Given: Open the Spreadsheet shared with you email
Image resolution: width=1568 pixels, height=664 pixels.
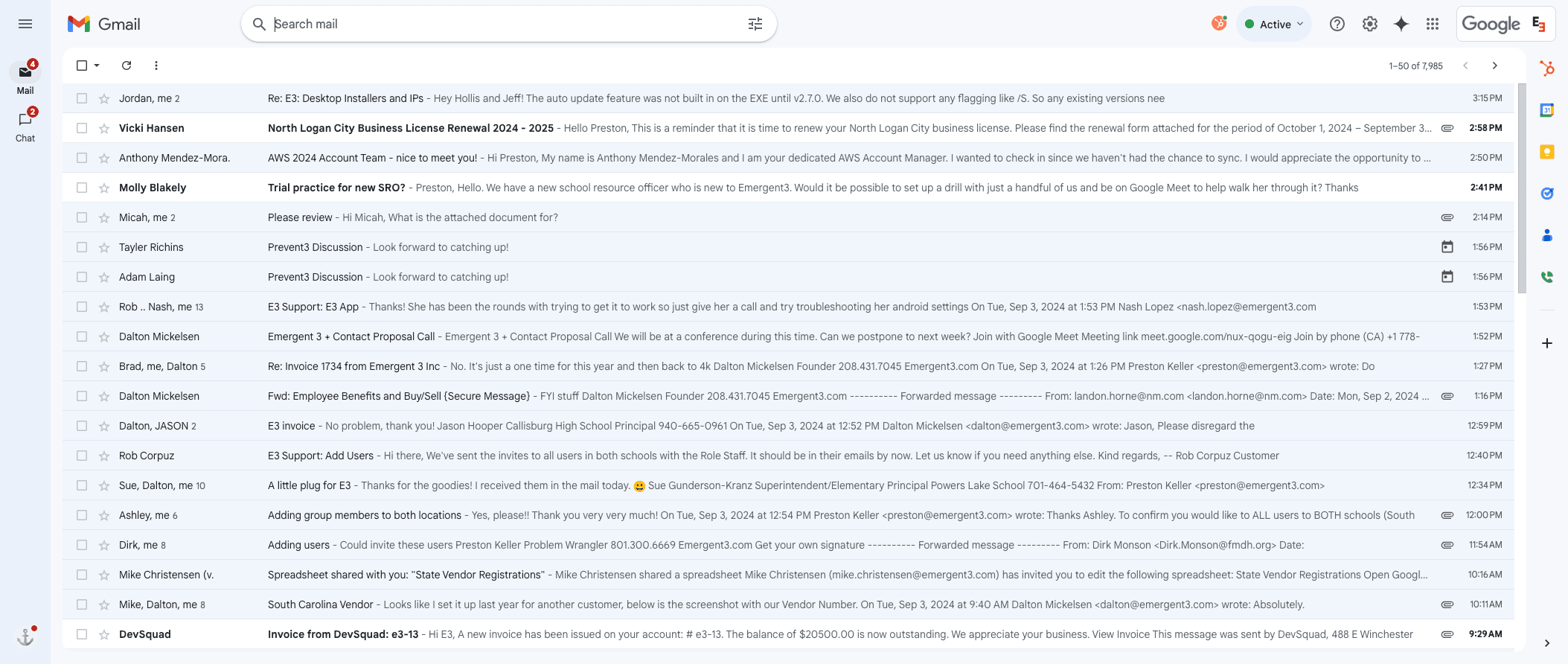Looking at the screenshot, I should point(788,575).
